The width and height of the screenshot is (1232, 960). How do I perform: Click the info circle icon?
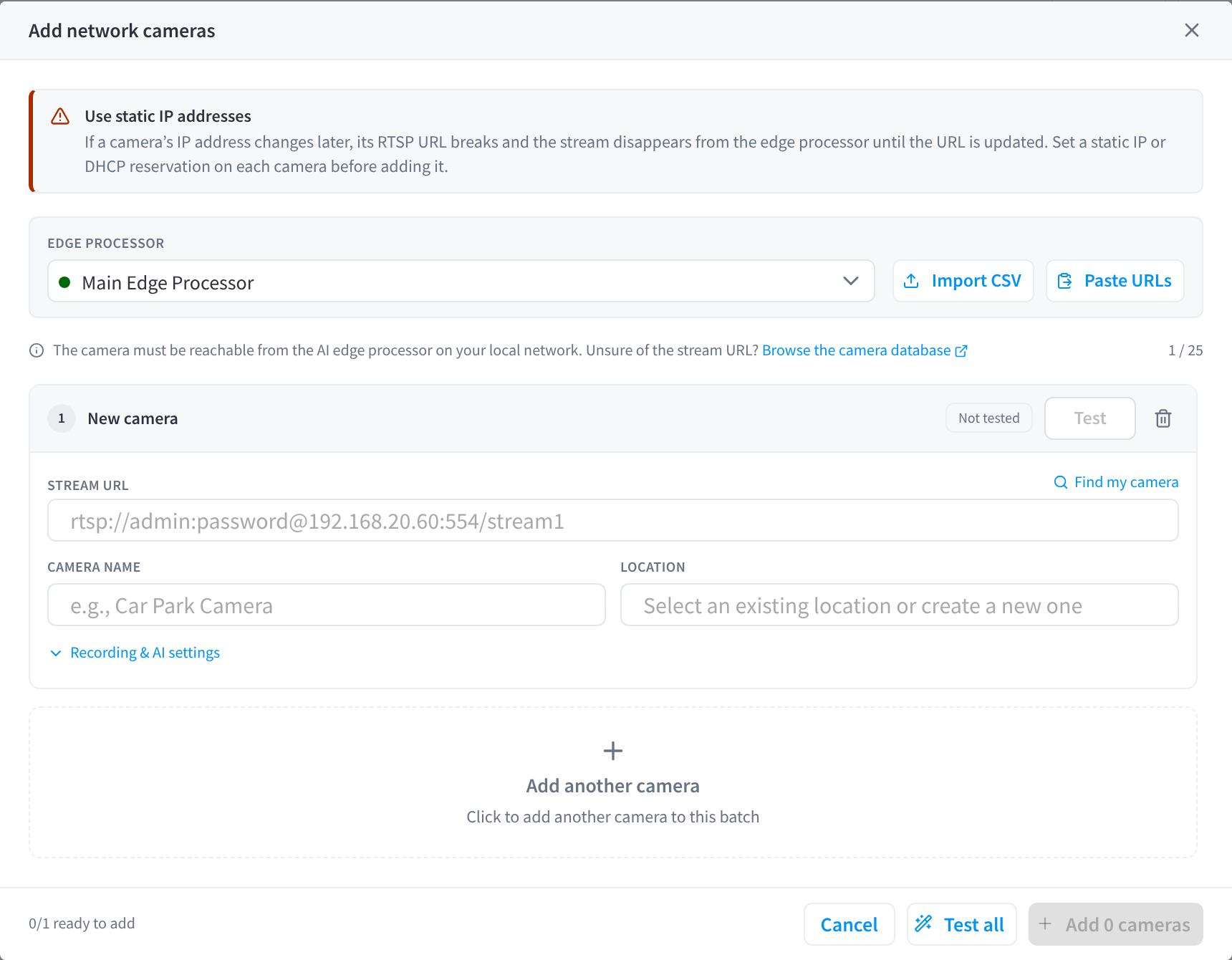[37, 350]
